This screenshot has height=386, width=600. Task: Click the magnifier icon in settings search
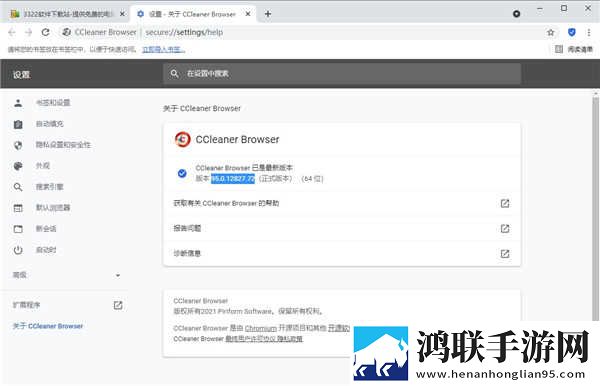pos(174,73)
